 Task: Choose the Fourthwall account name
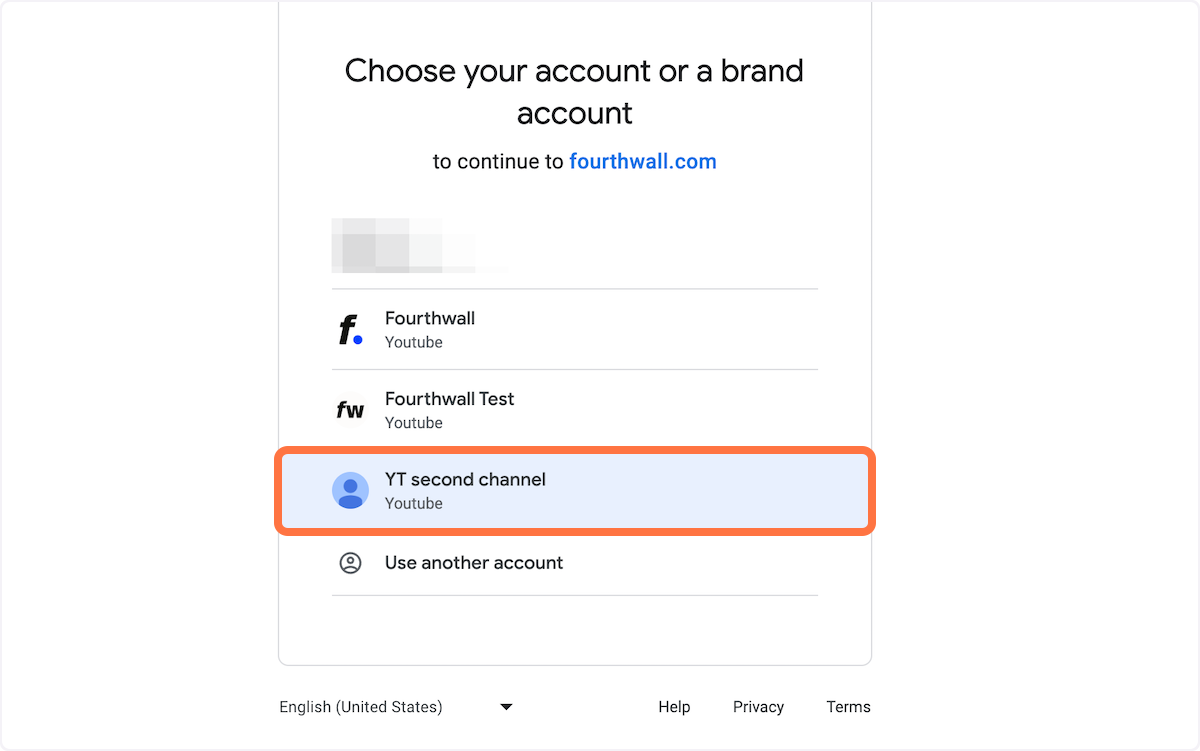[430, 318]
